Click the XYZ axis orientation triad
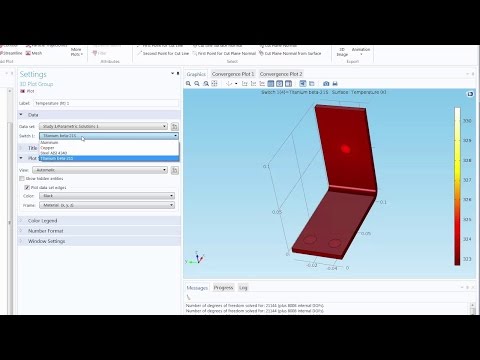The image size is (480, 360). click(195, 259)
